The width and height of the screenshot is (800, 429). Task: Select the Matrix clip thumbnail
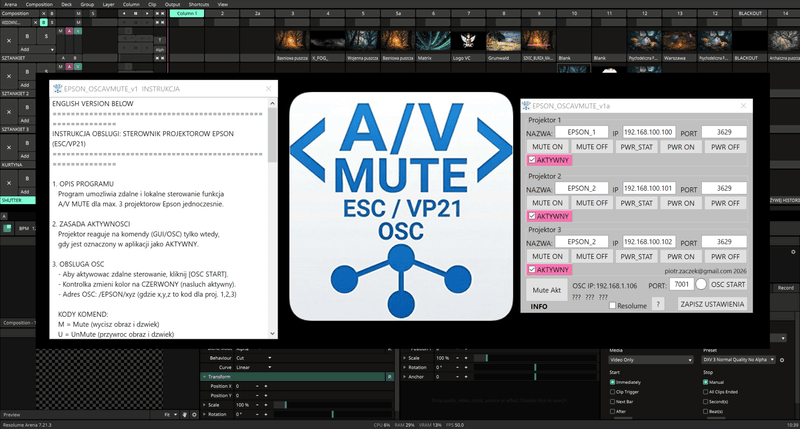coord(433,41)
